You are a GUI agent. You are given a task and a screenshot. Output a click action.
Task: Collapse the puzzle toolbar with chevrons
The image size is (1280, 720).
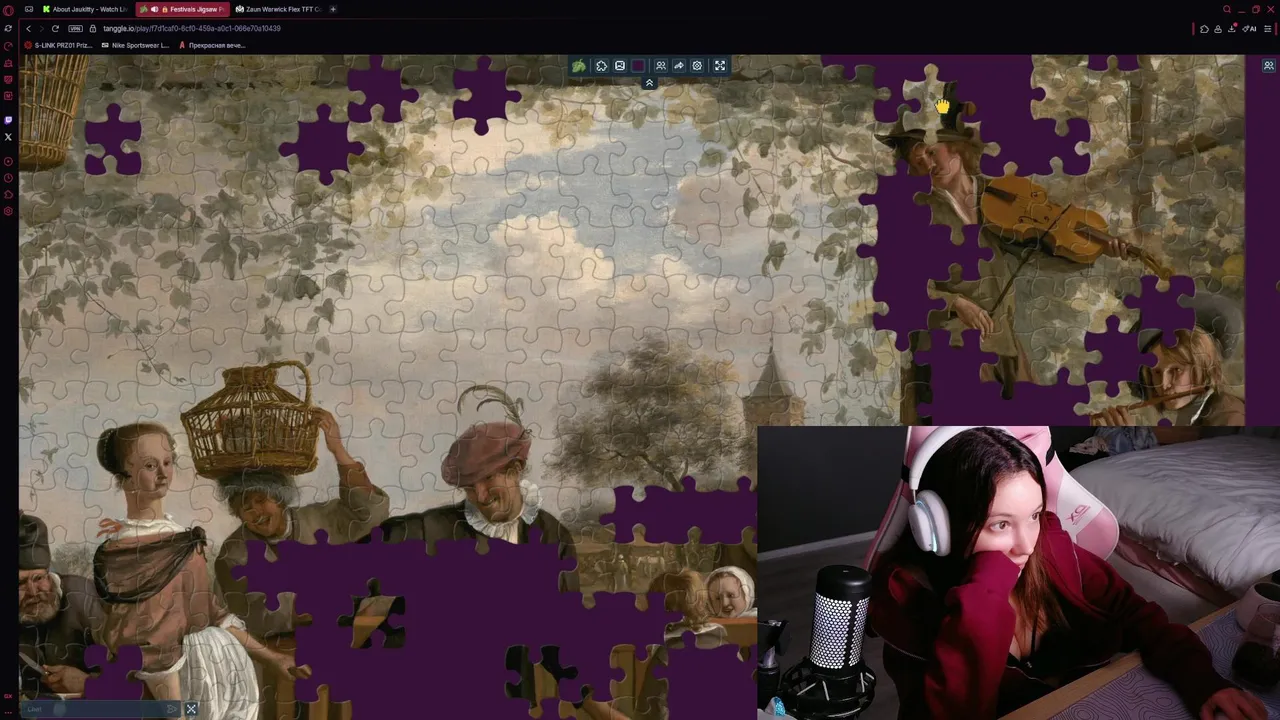click(x=649, y=83)
